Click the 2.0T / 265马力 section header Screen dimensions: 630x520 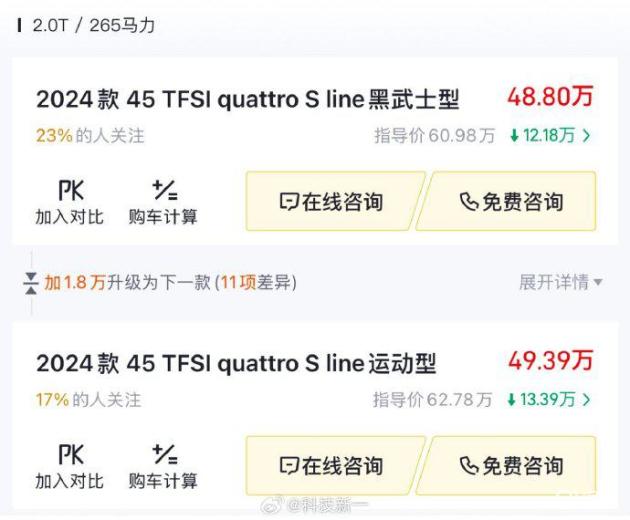pyautogui.click(x=93, y=25)
